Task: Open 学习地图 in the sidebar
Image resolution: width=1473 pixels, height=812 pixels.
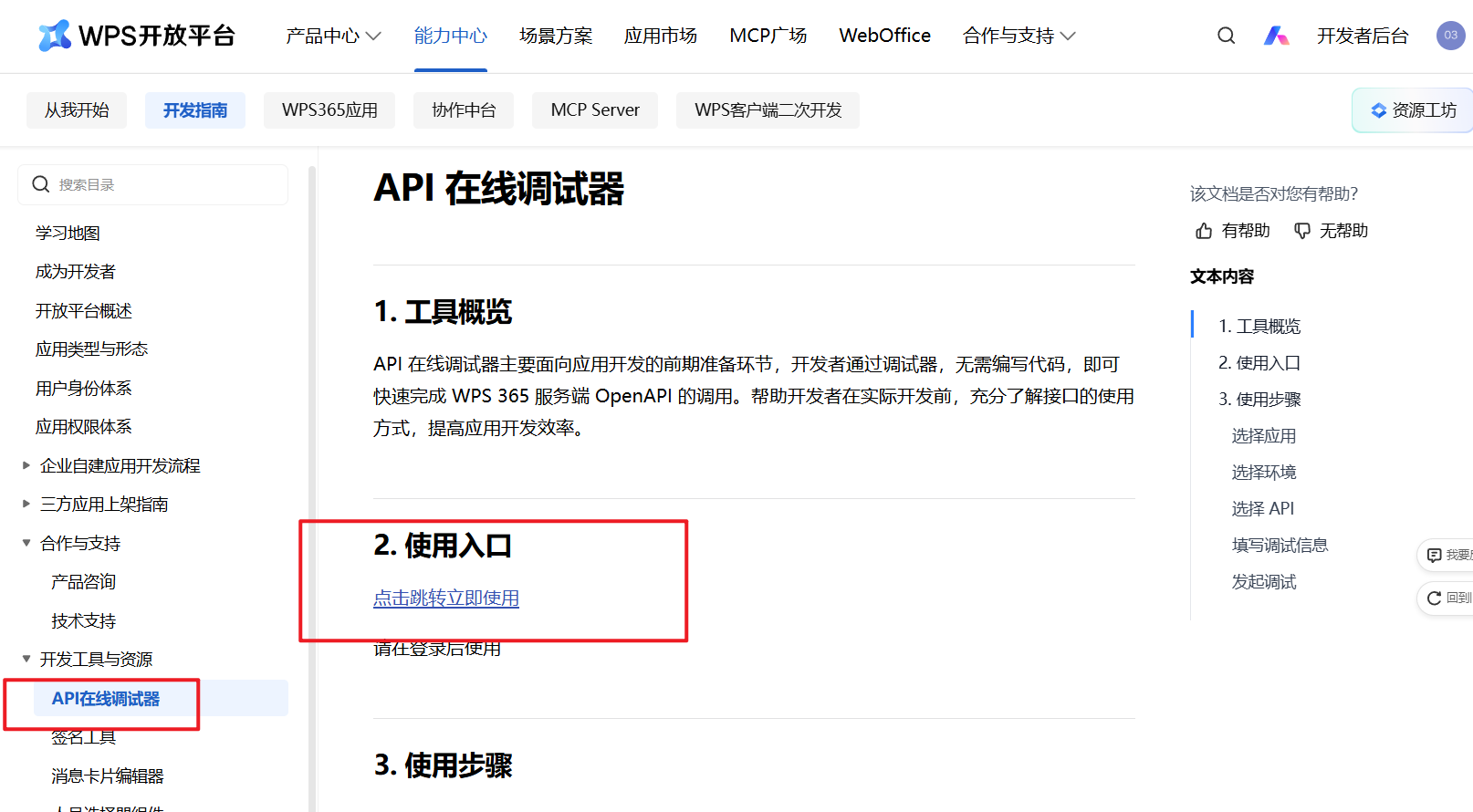Action: click(x=68, y=234)
